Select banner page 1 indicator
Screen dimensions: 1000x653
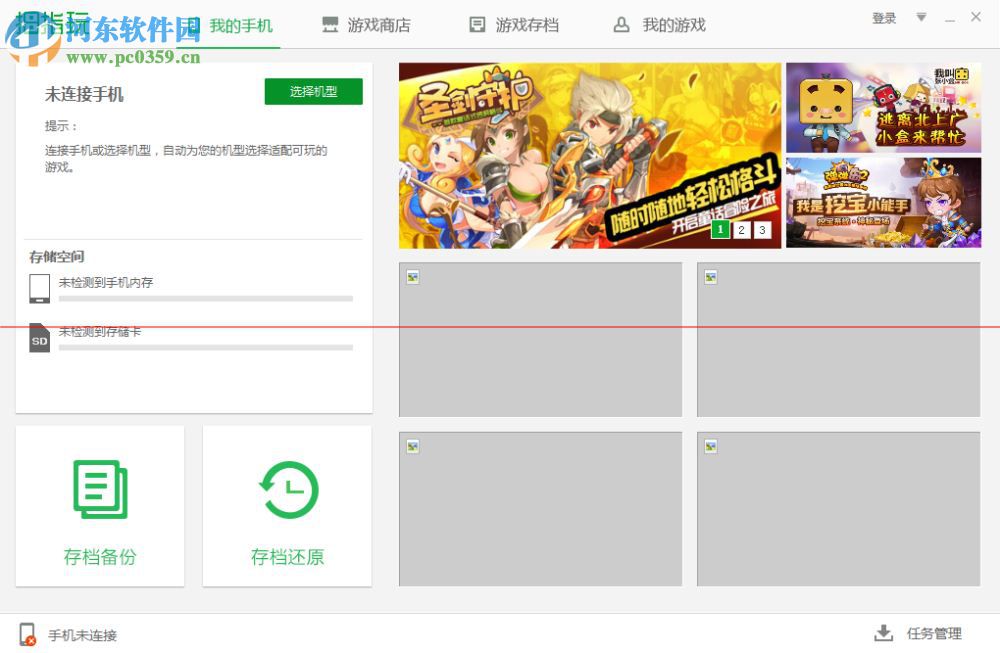tap(720, 229)
